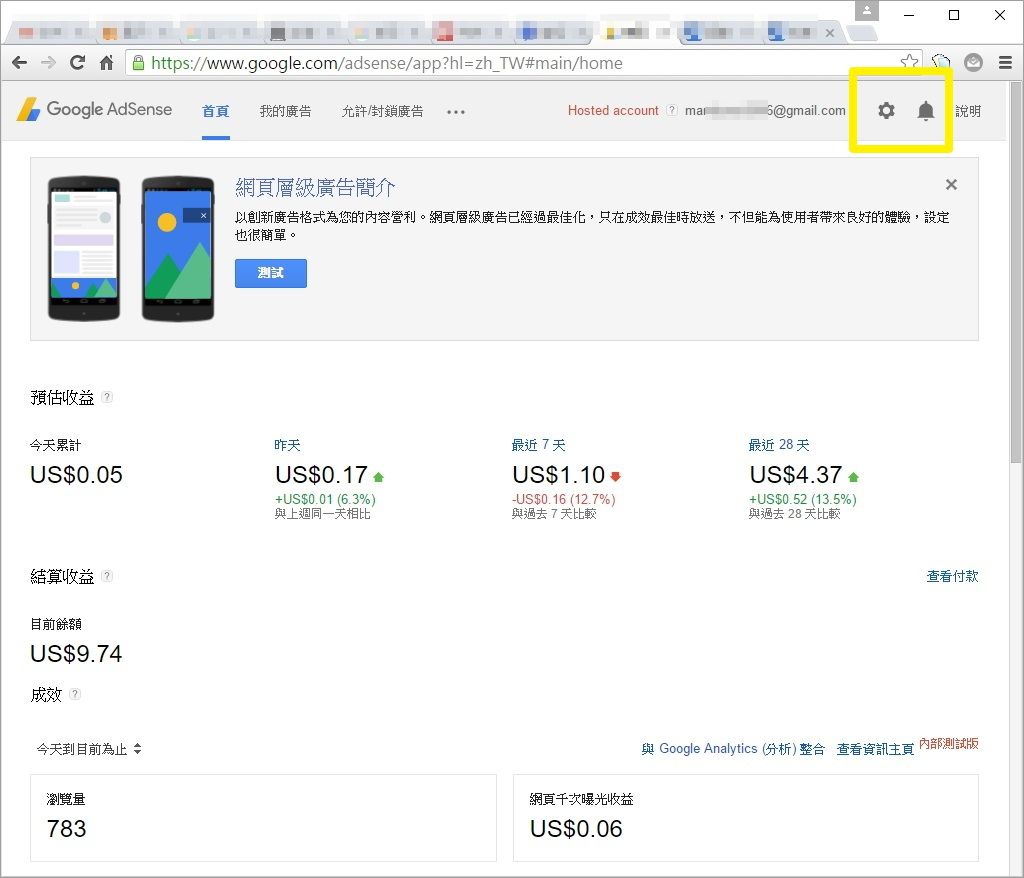The image size is (1024, 878).
Task: Open the Chrome hamburger menu
Action: (1005, 63)
